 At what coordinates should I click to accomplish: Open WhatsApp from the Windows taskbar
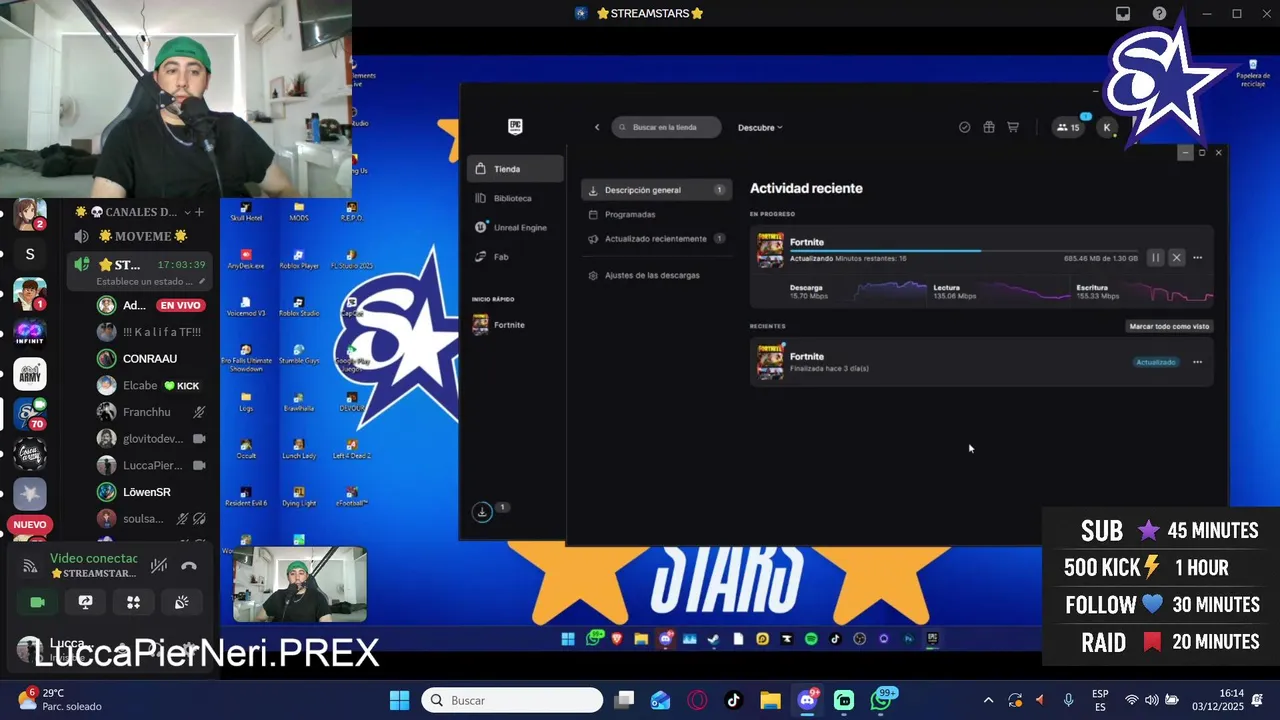click(x=881, y=700)
